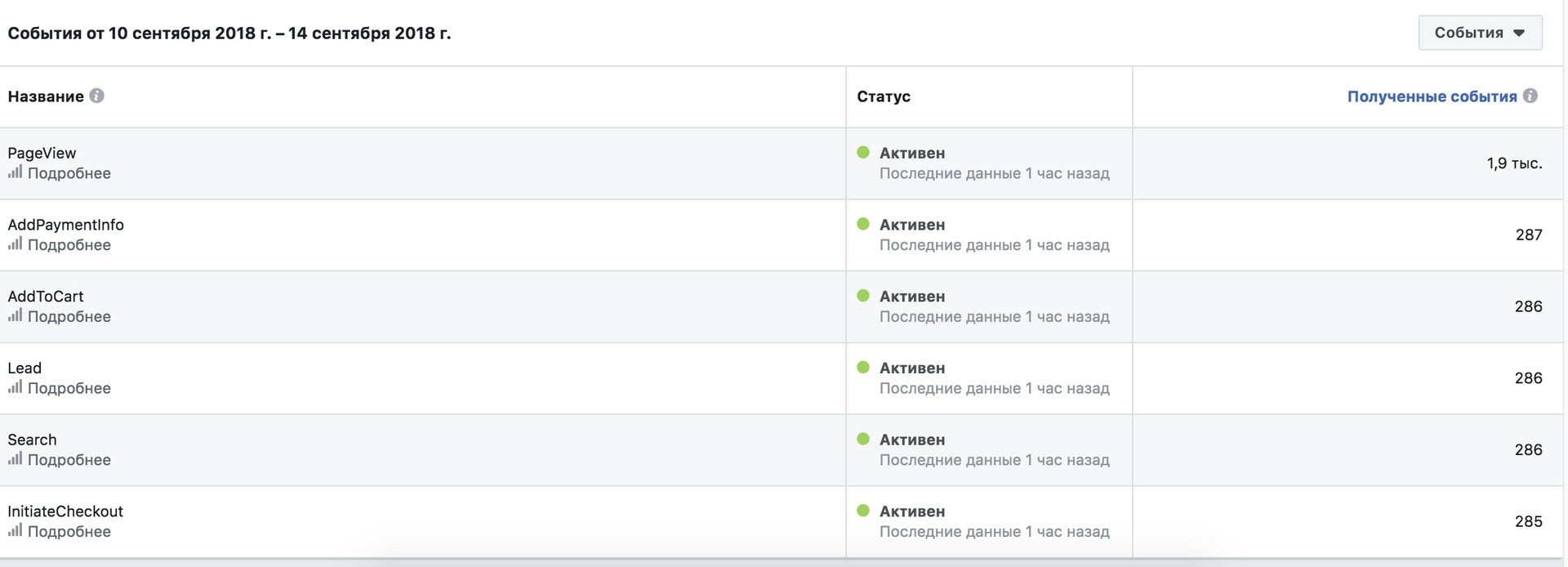Click info icon next to Название header
This screenshot has height=567, width=1568.
(96, 96)
